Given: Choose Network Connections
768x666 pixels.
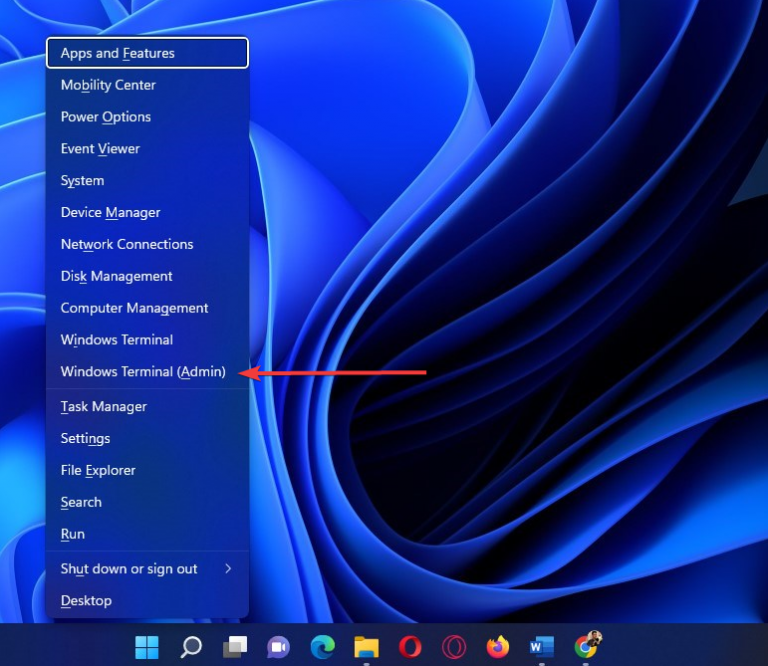Looking at the screenshot, I should 147,244.
